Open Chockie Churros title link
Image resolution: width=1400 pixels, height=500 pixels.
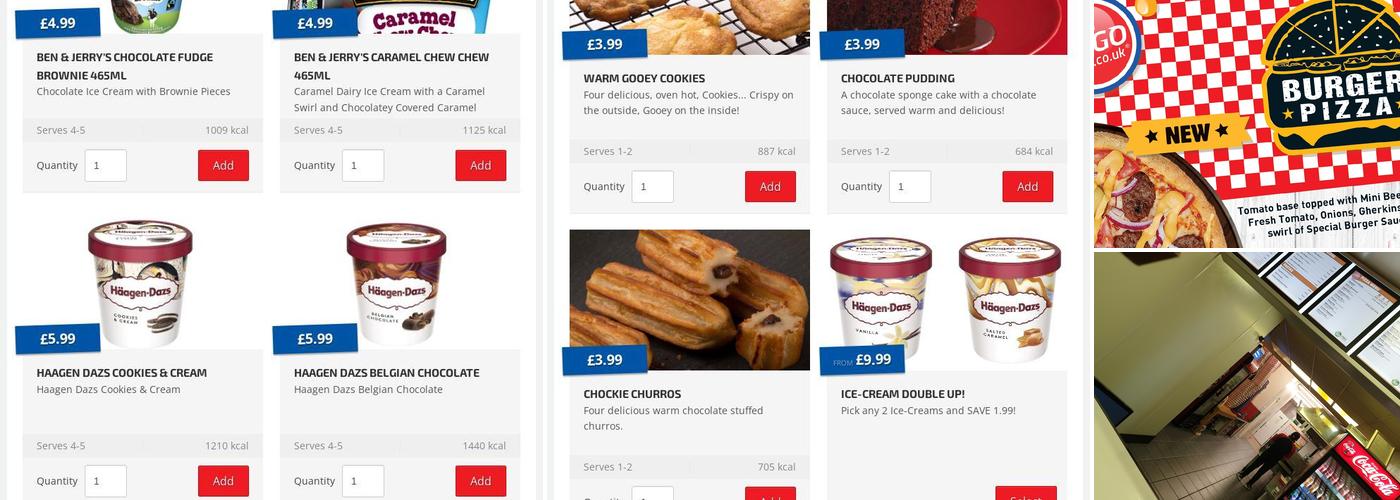[x=632, y=394]
